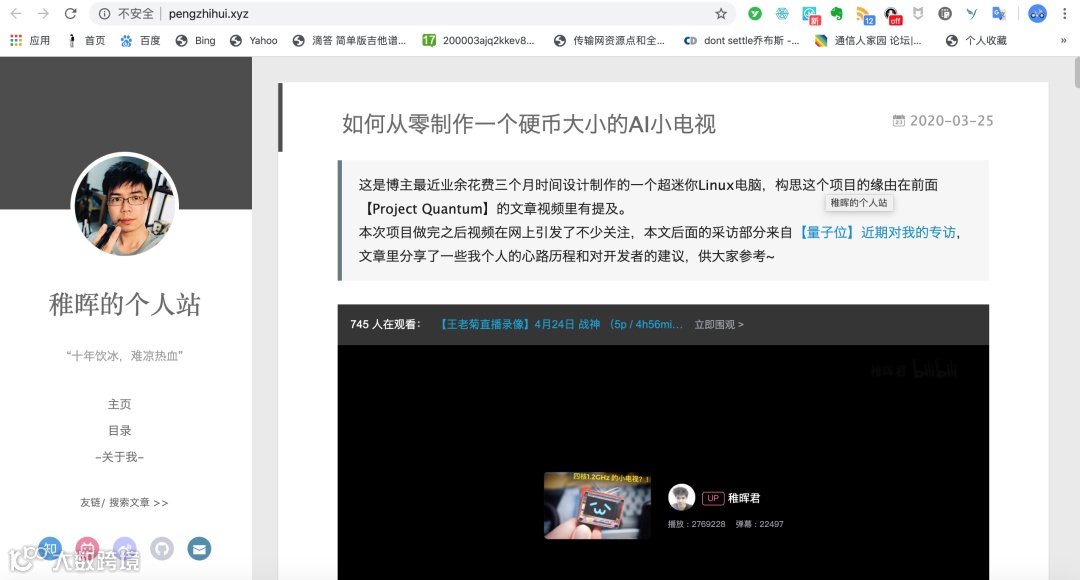
Task: Open the green bird extension
Action: (x=972, y=13)
